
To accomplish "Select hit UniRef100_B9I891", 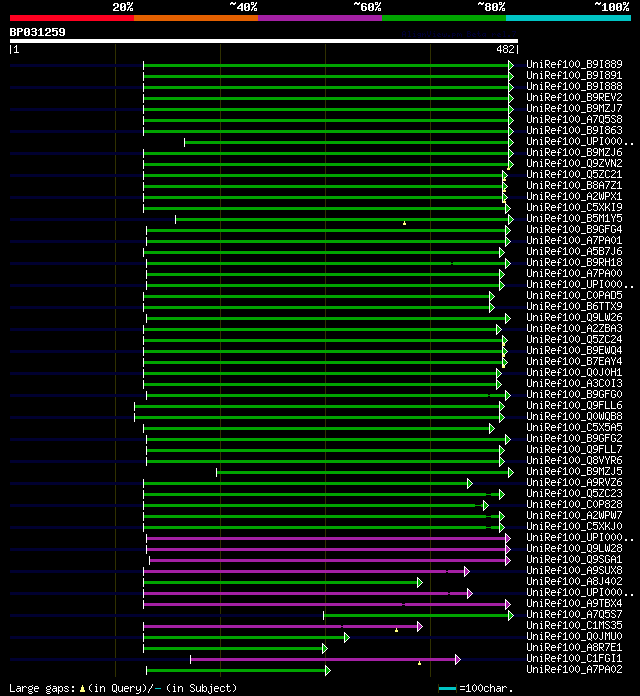I will point(574,75).
